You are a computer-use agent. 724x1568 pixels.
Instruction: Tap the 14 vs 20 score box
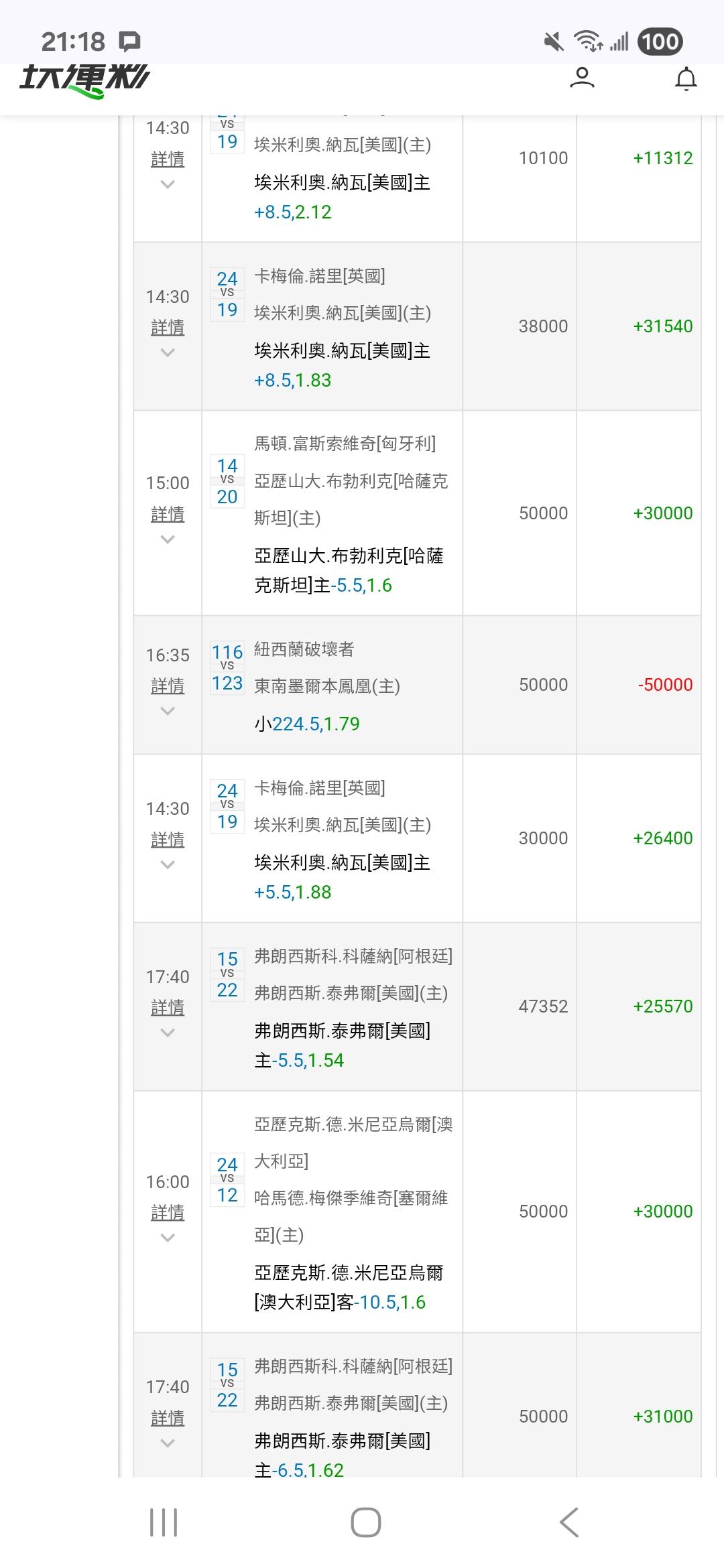pos(227,481)
